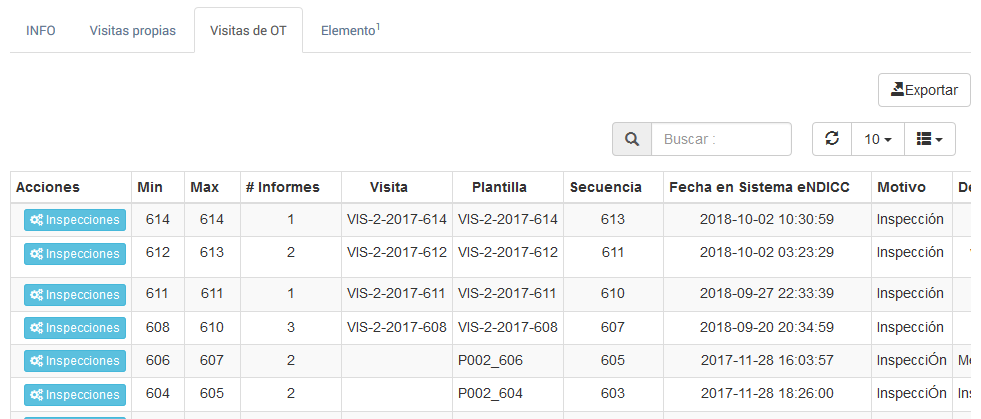Focus the Buscar search field
Image resolution: width=981 pixels, height=419 pixels.
tap(721, 139)
